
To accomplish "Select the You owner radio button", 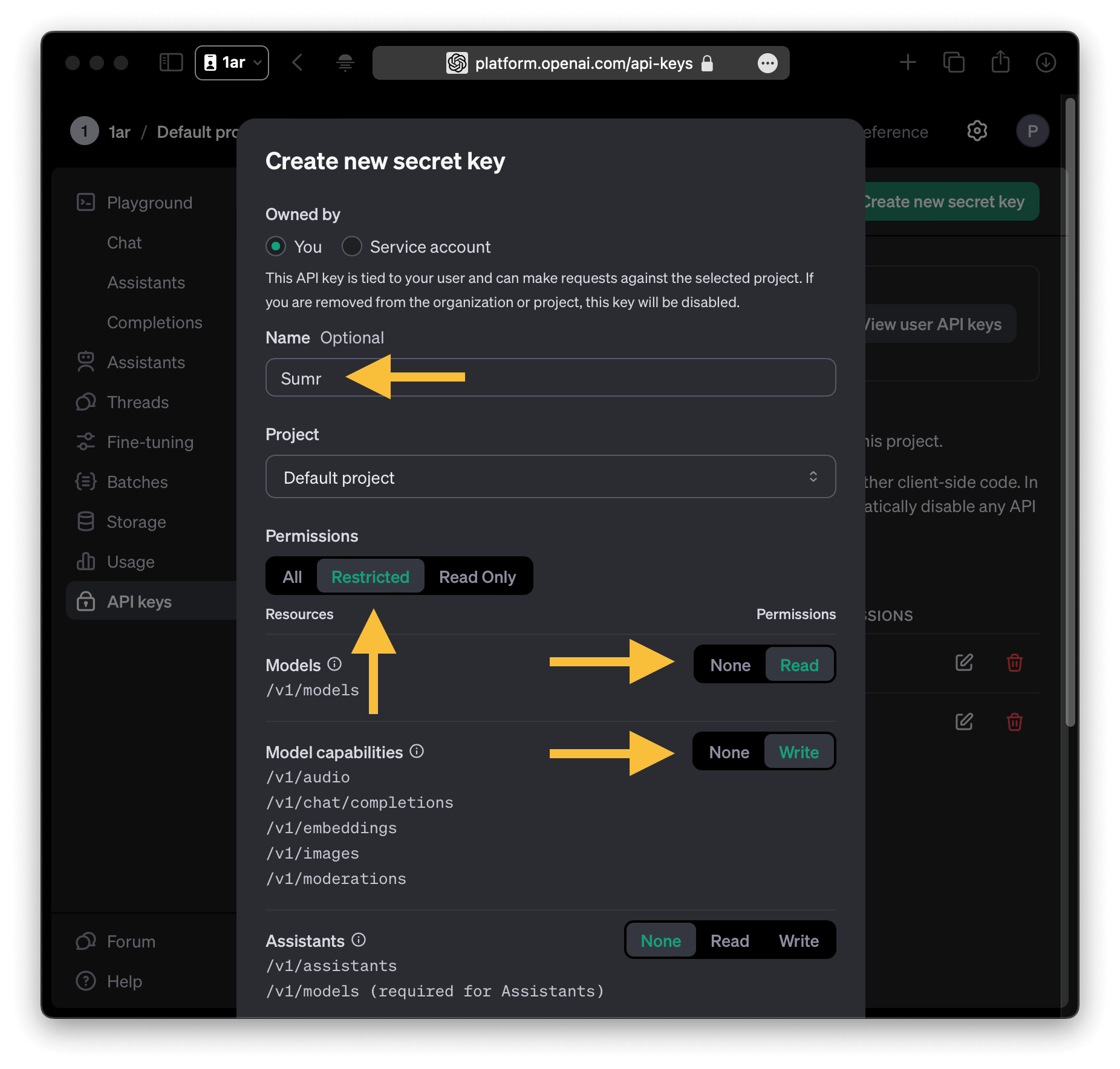I will tap(276, 246).
